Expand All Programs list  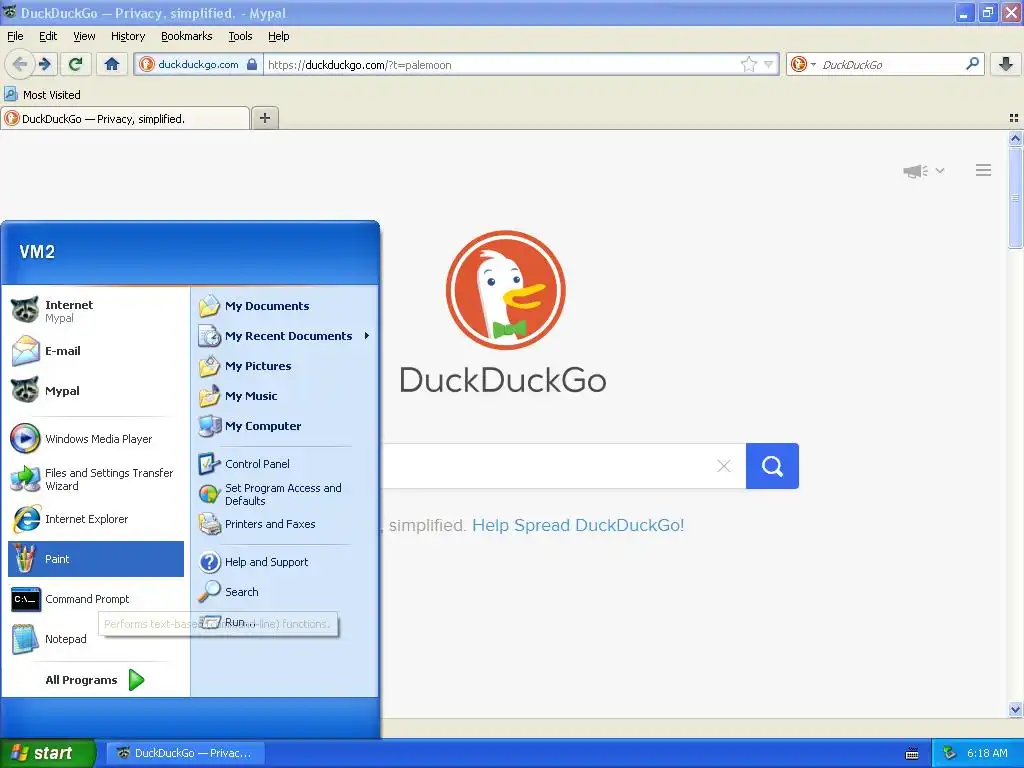click(95, 680)
